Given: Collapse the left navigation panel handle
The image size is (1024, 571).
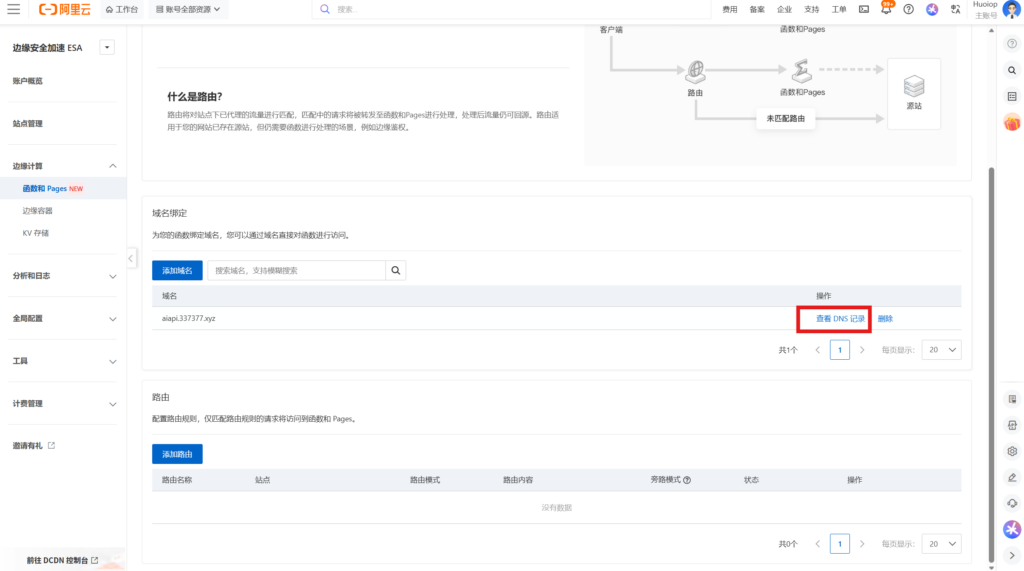Looking at the screenshot, I should point(132,259).
